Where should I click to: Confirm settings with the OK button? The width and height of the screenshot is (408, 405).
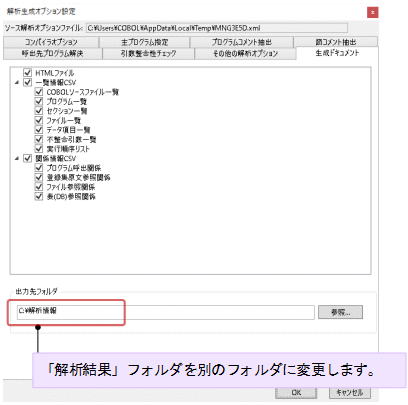pyautogui.click(x=296, y=393)
